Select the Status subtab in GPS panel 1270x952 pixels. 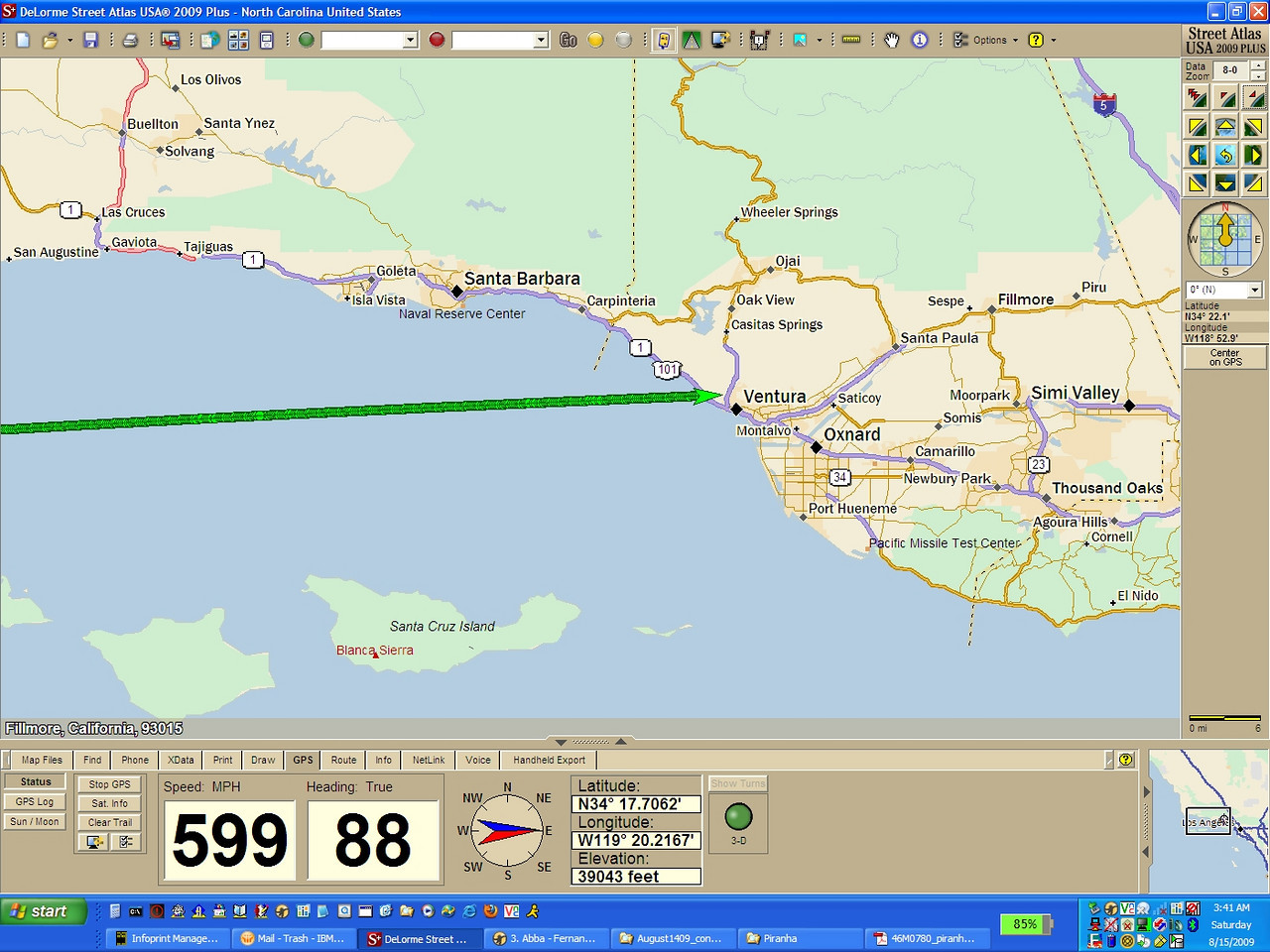(36, 781)
